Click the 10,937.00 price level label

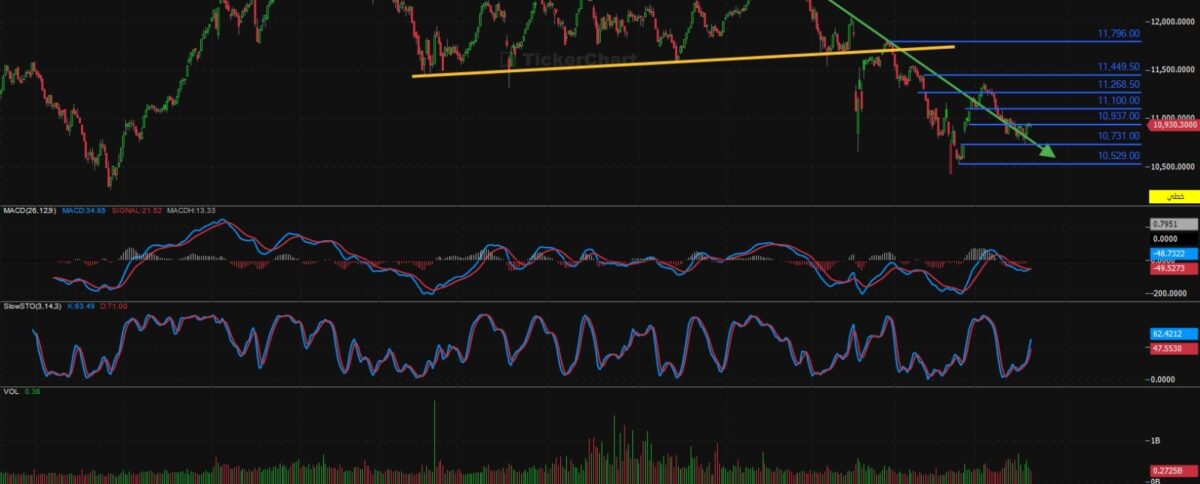pos(1118,117)
